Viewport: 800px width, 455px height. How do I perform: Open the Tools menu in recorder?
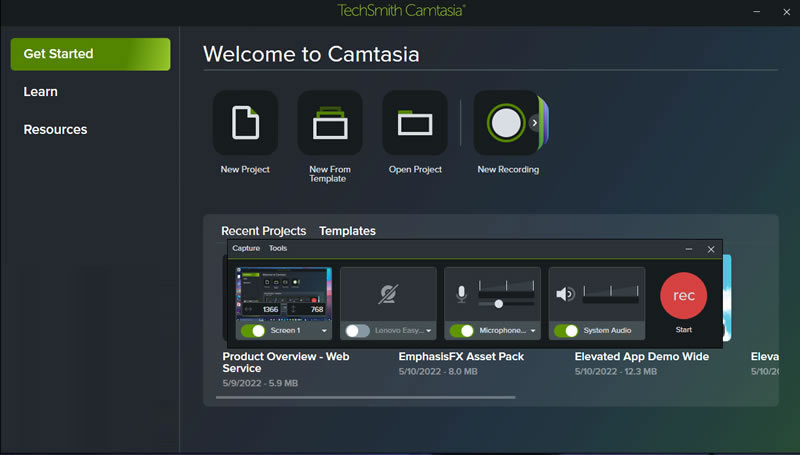pyautogui.click(x=278, y=248)
